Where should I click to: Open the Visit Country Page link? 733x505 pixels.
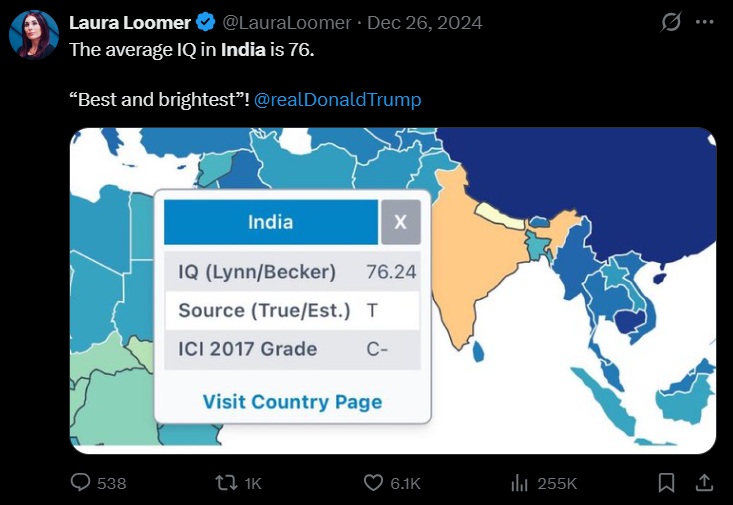[x=292, y=402]
